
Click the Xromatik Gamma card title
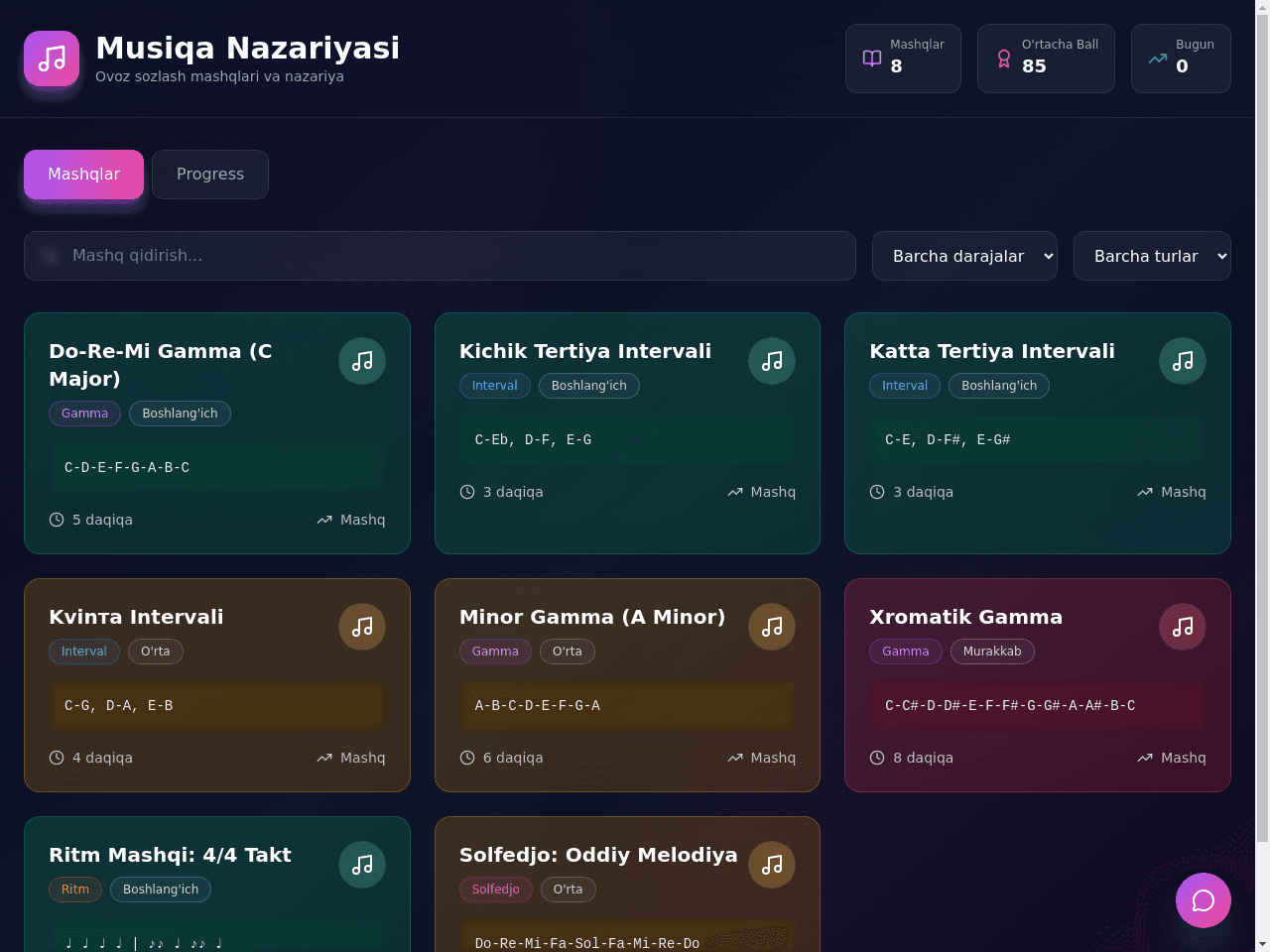tap(965, 617)
